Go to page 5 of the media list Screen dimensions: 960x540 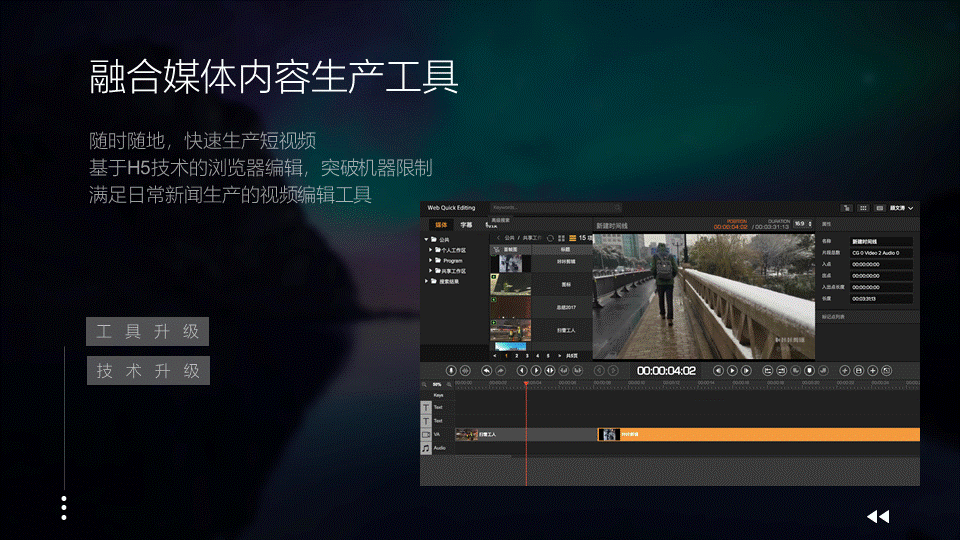tap(548, 356)
